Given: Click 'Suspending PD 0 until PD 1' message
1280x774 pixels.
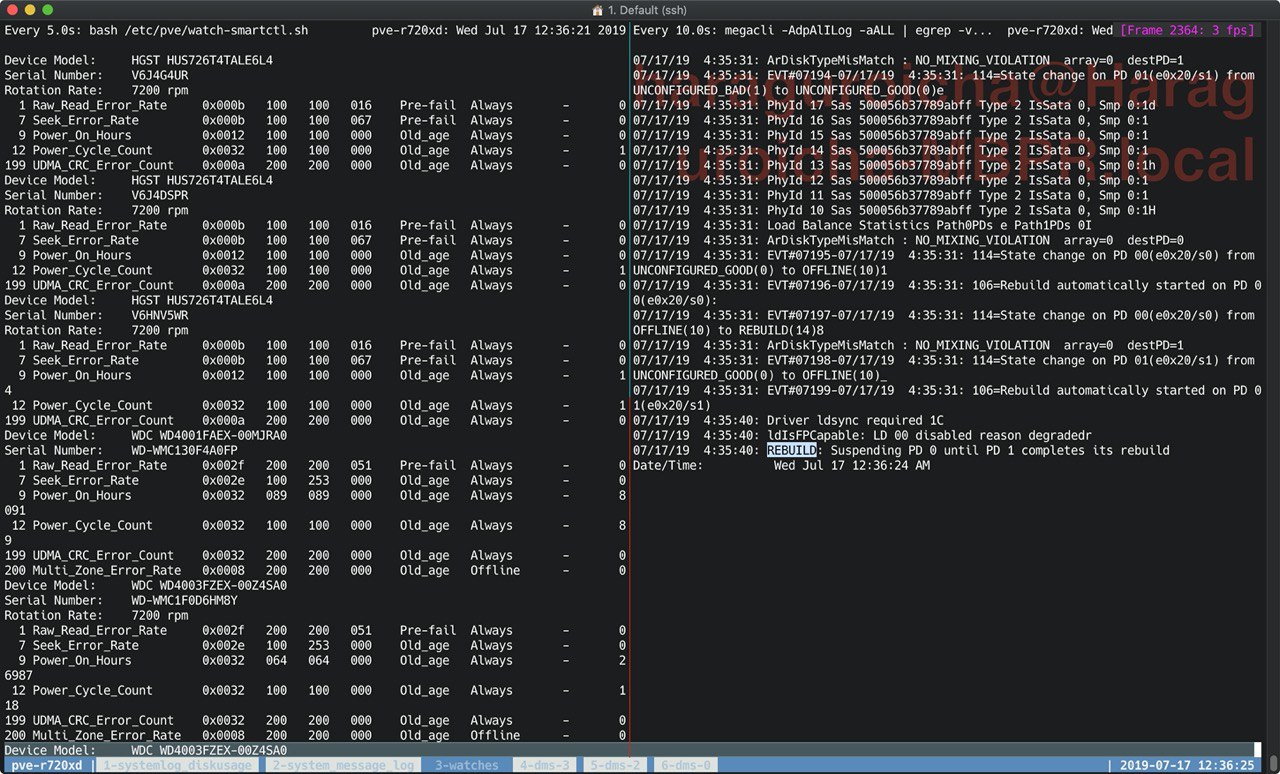Looking at the screenshot, I should [x=1000, y=450].
